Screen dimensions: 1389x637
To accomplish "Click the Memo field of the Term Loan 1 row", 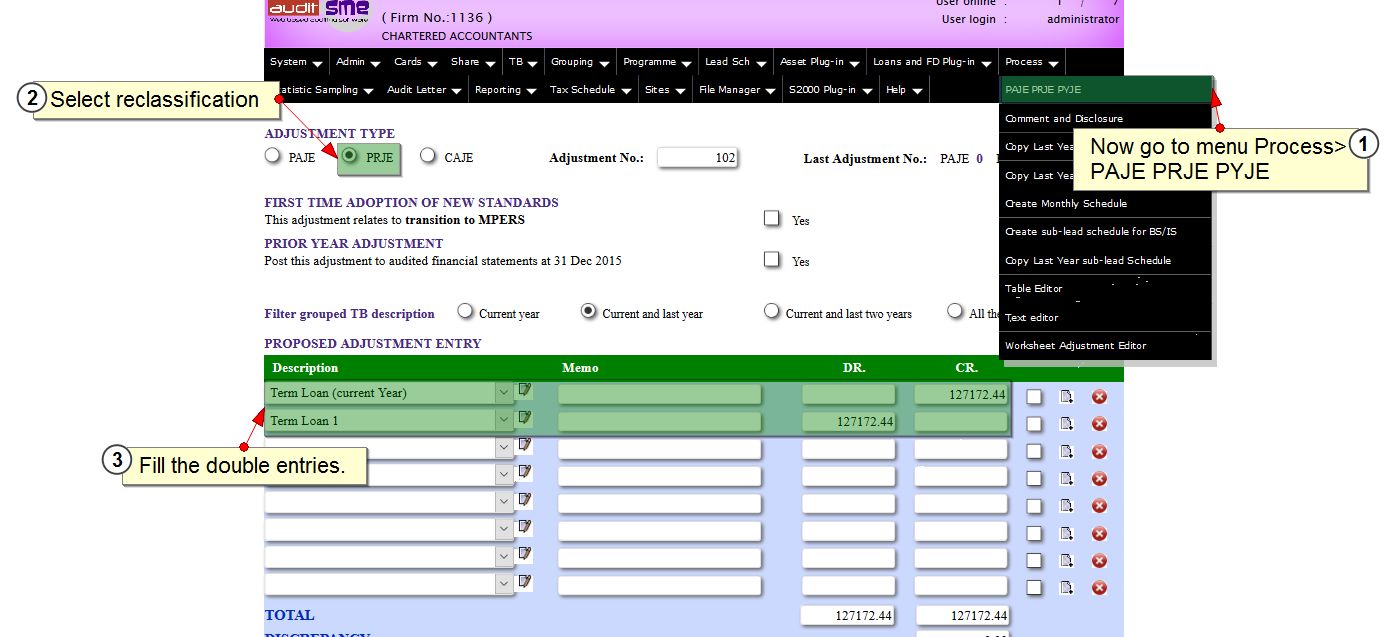I will pos(659,422).
